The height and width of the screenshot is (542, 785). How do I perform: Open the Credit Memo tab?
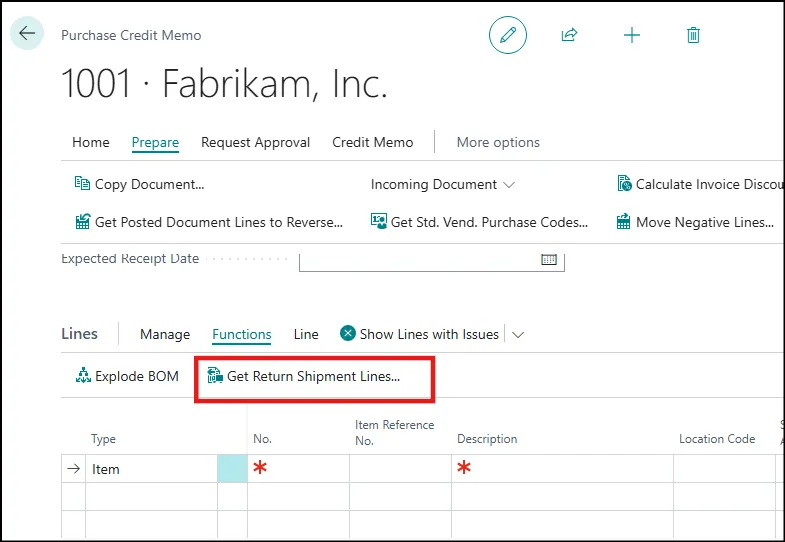(x=372, y=142)
